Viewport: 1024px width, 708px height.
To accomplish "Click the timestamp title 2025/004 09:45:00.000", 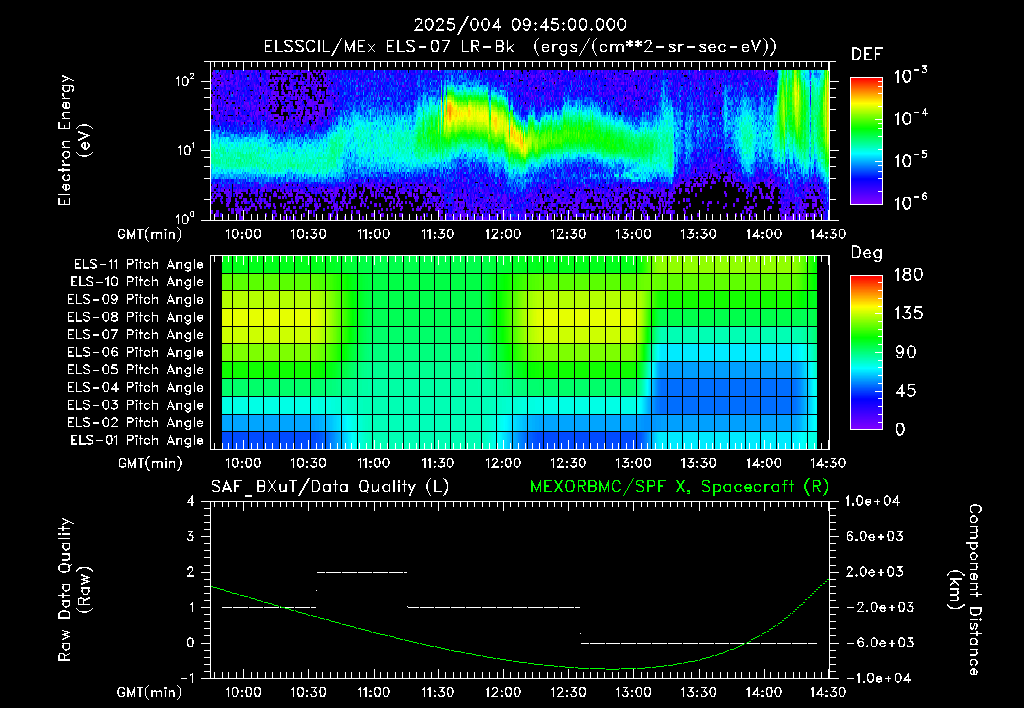I will click(x=520, y=25).
